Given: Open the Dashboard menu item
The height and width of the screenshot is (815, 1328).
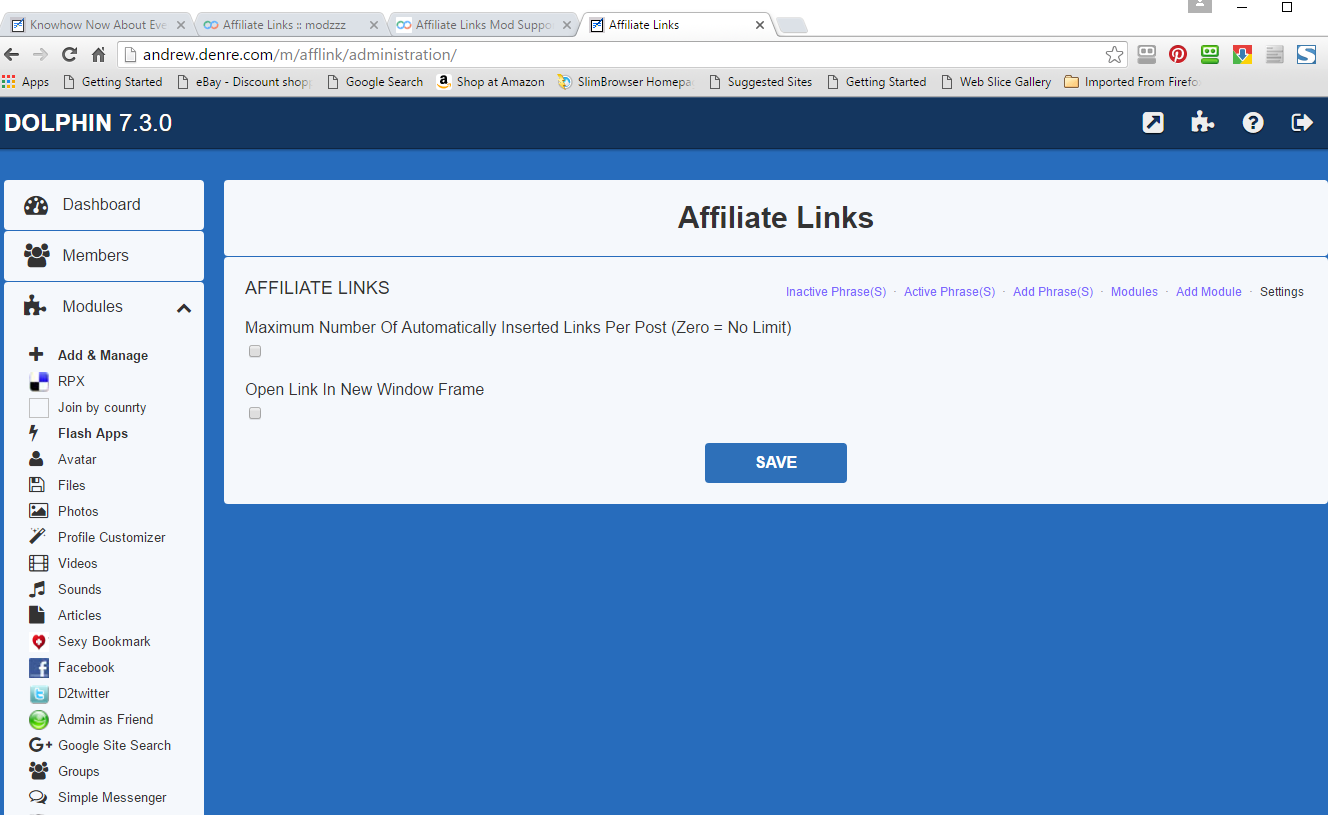Looking at the screenshot, I should pos(104,205).
